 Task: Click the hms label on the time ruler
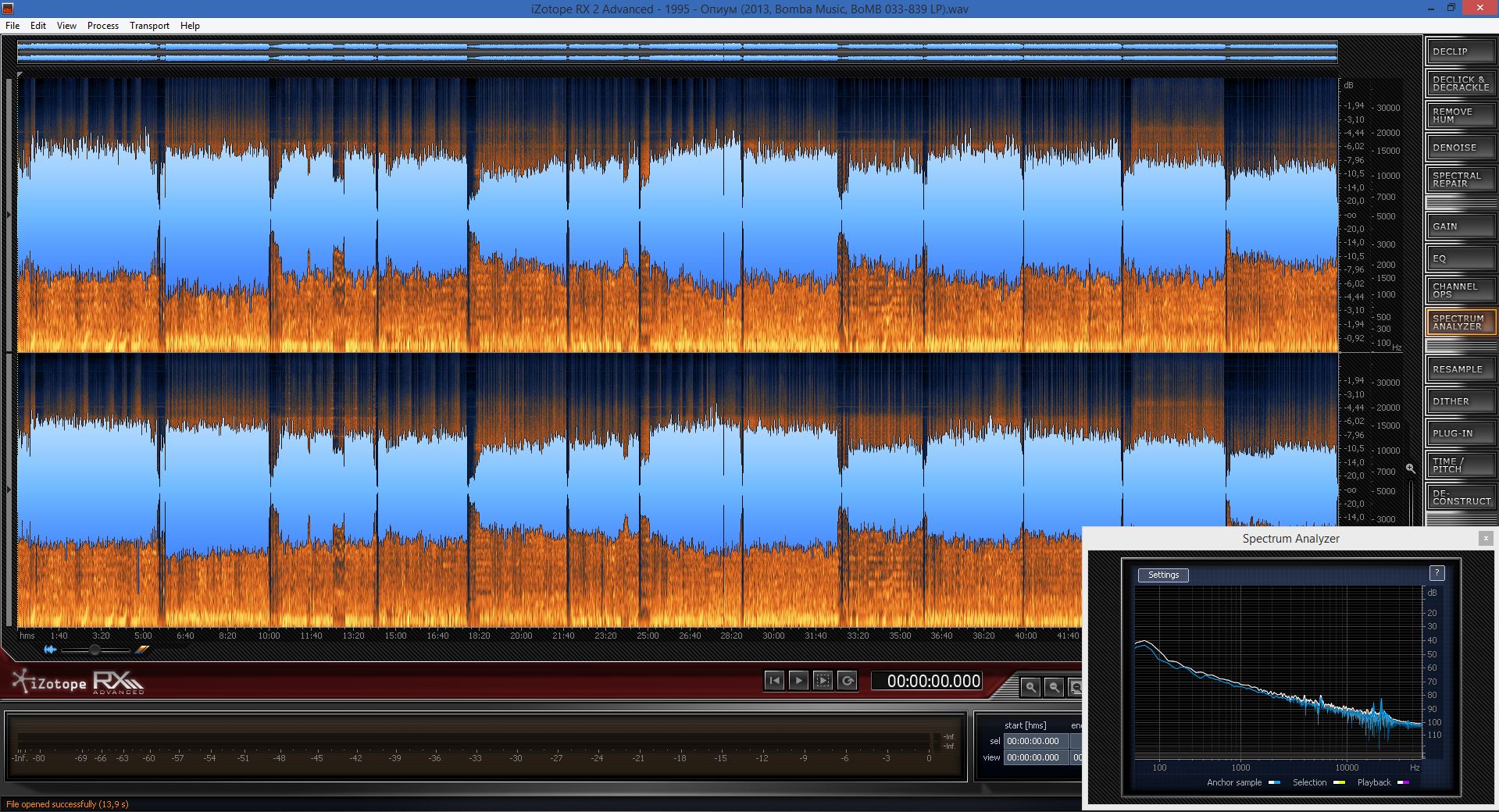coord(27,636)
